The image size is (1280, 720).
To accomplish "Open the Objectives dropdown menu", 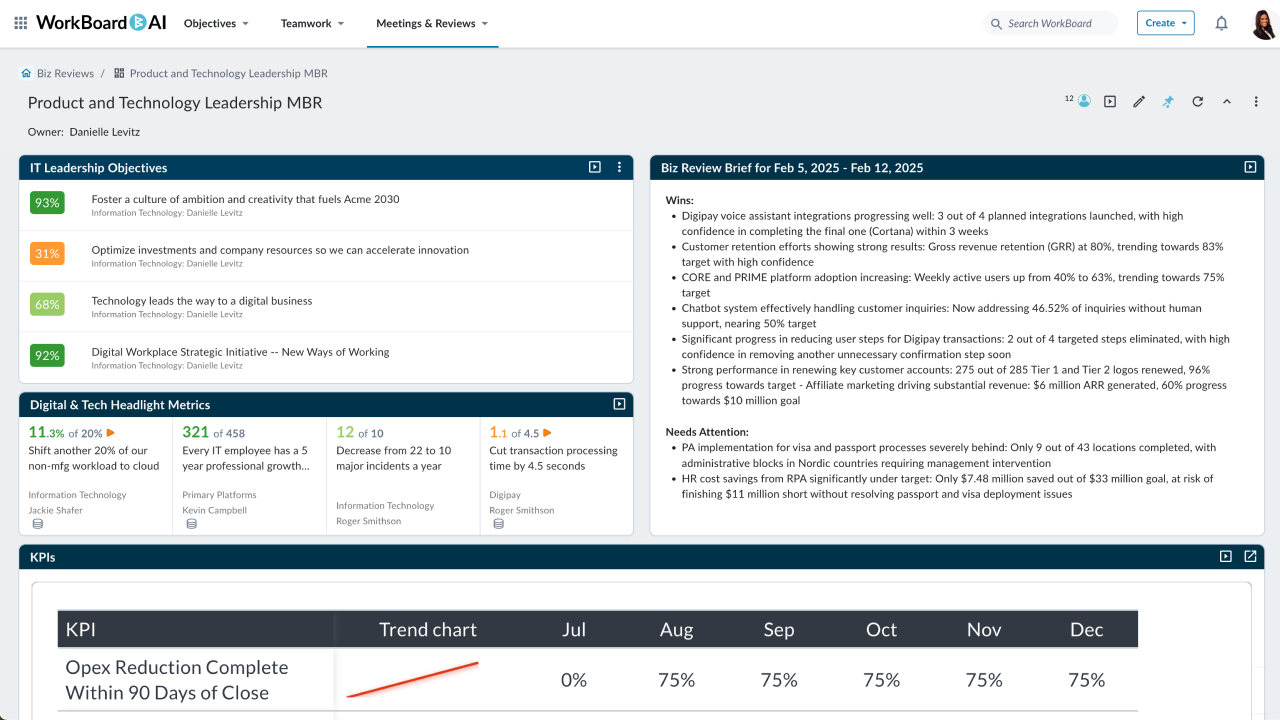I will [x=216, y=23].
